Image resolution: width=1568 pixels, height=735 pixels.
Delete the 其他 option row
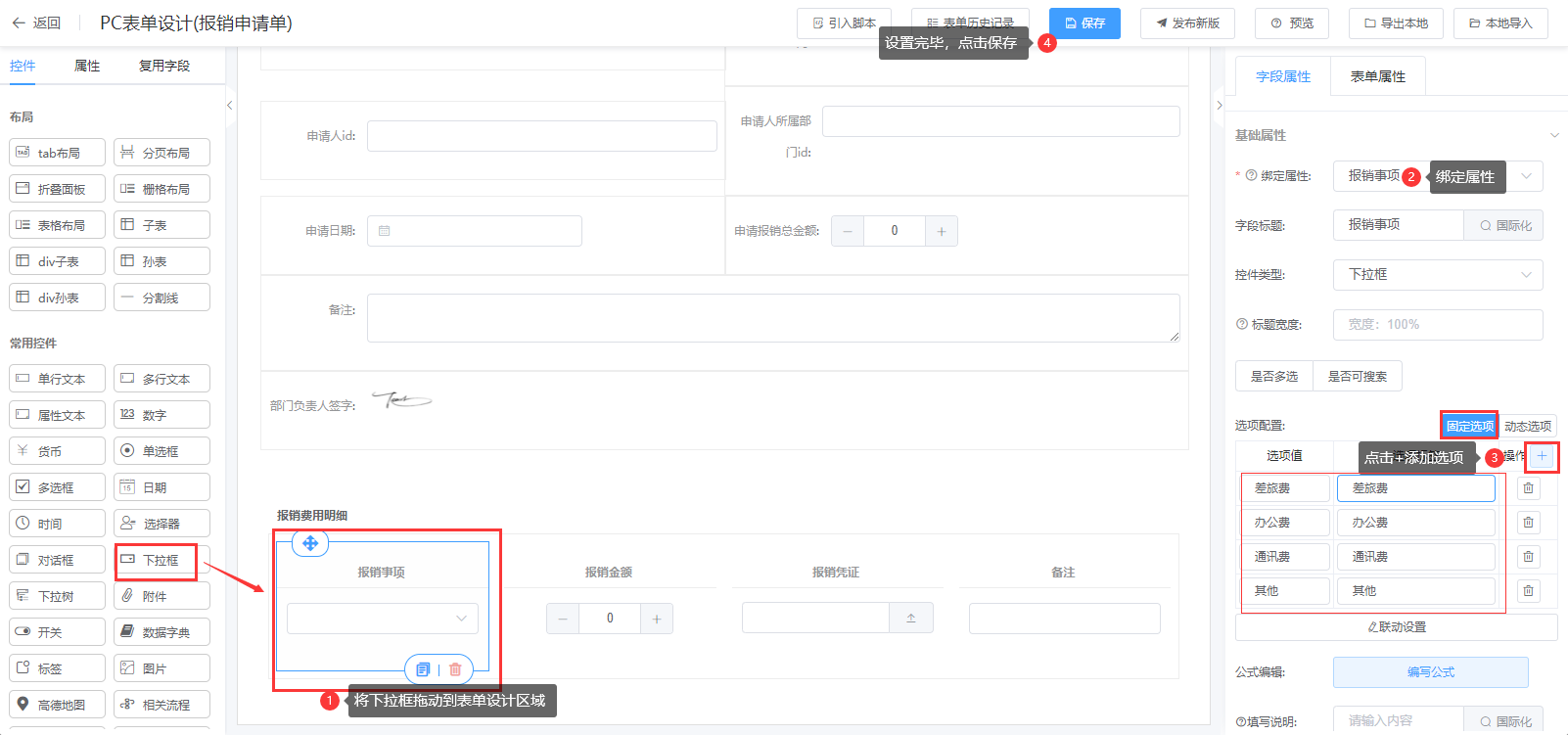point(1528,591)
